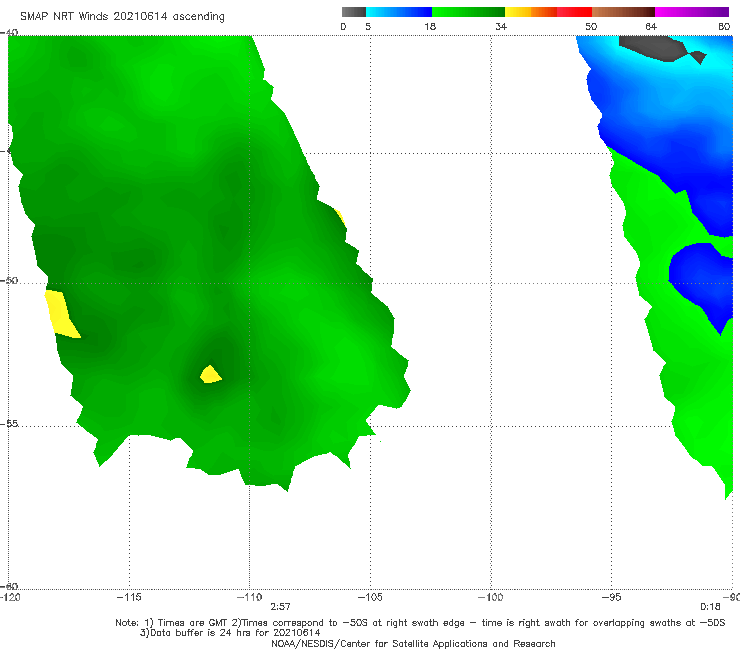Screen dimensions: 740x650
Task: Click the yellow wind patch near -112 longitude
Action: click(x=210, y=375)
